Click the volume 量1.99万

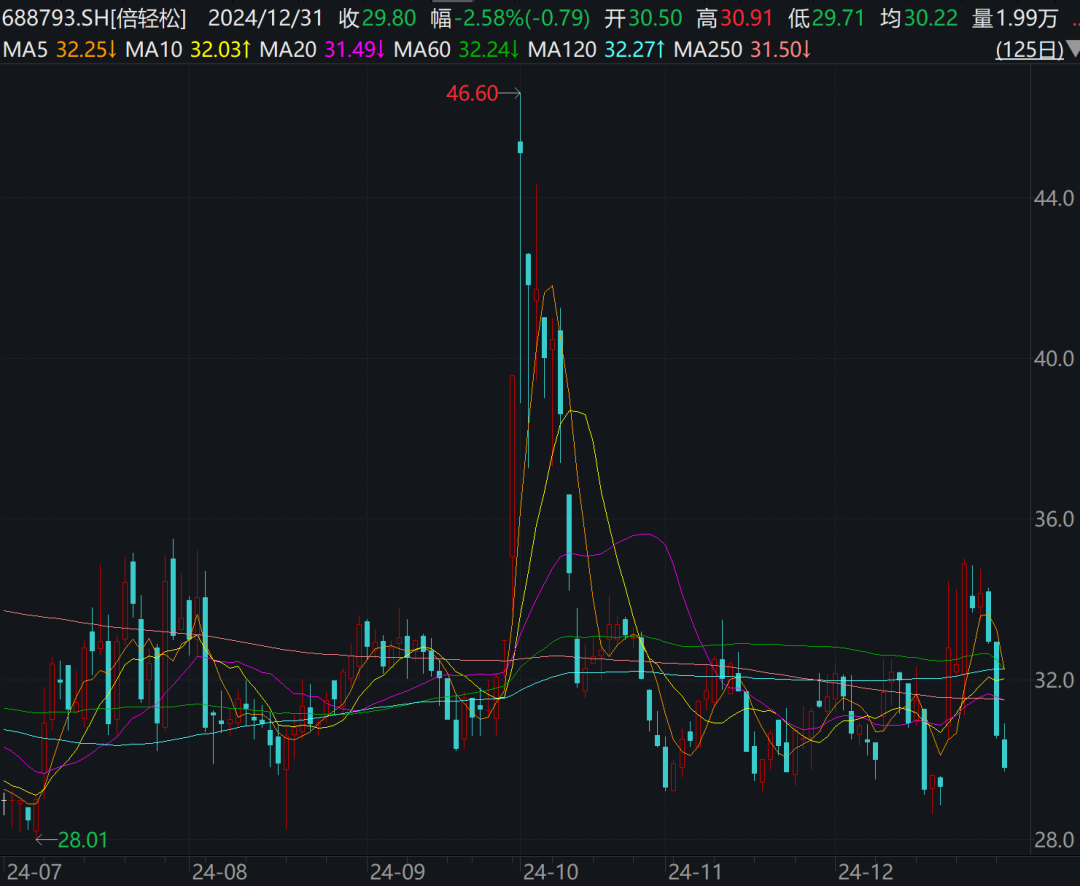point(1015,18)
